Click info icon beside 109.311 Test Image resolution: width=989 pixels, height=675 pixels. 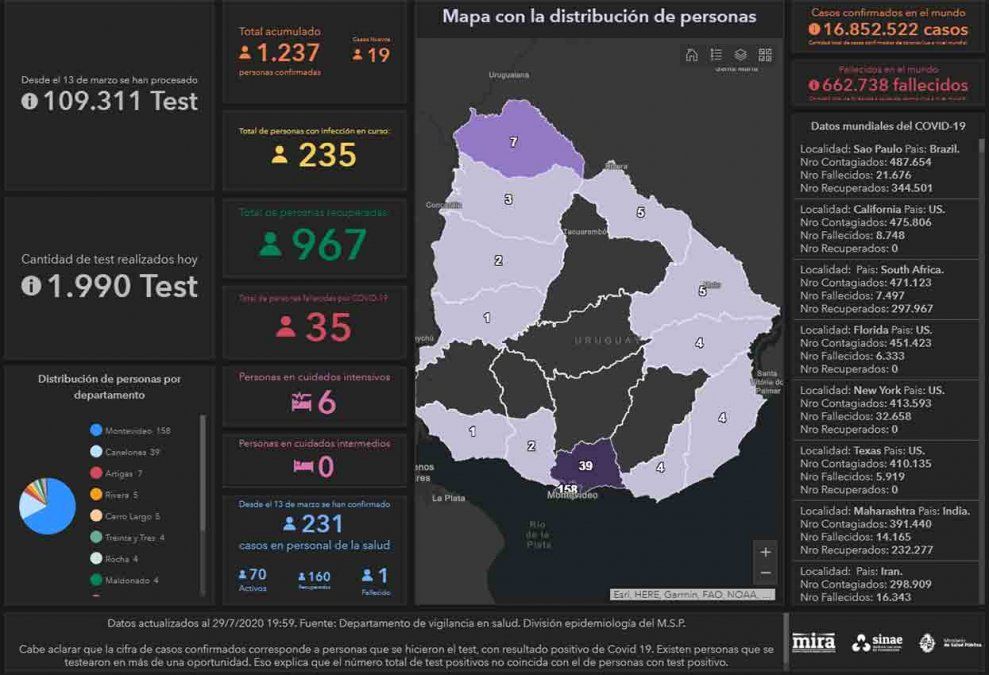click(x=30, y=101)
